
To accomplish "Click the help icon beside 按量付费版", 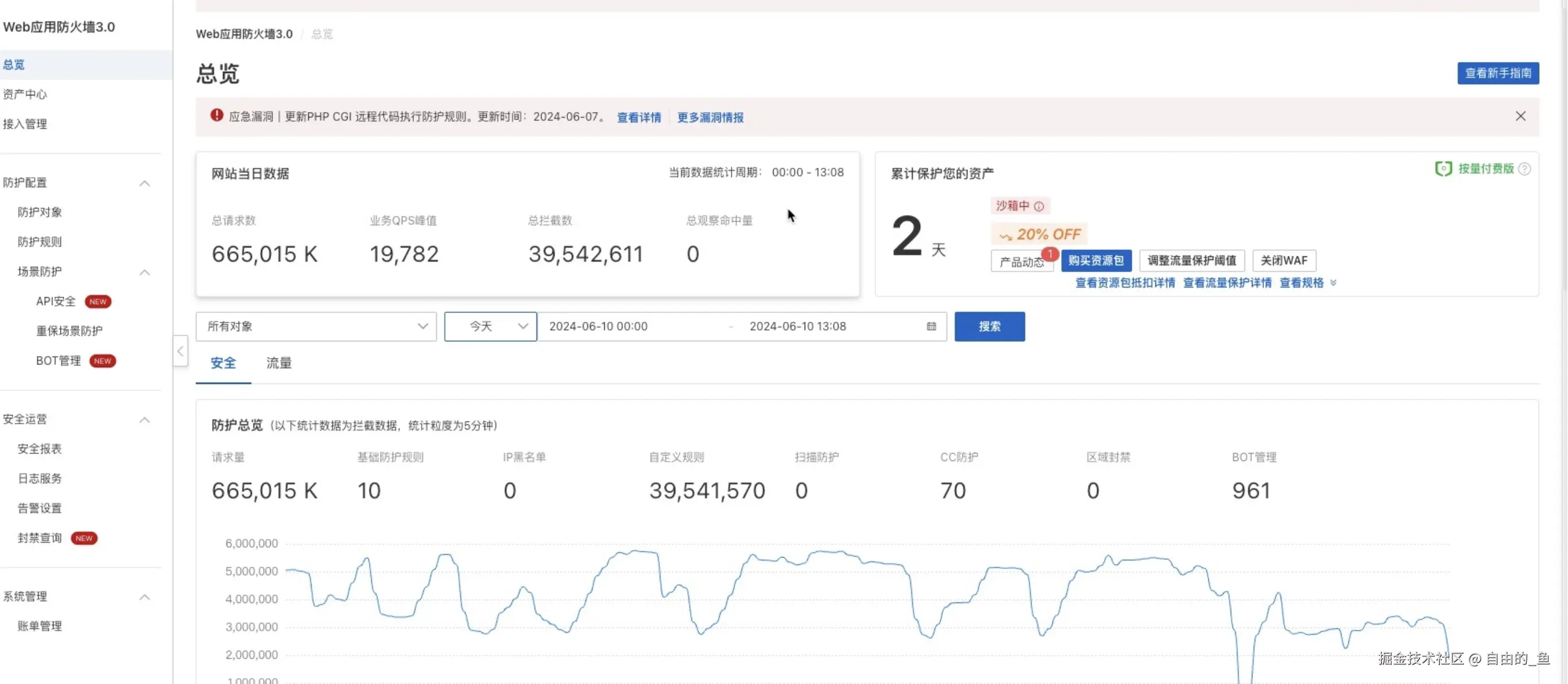I will (x=1524, y=169).
